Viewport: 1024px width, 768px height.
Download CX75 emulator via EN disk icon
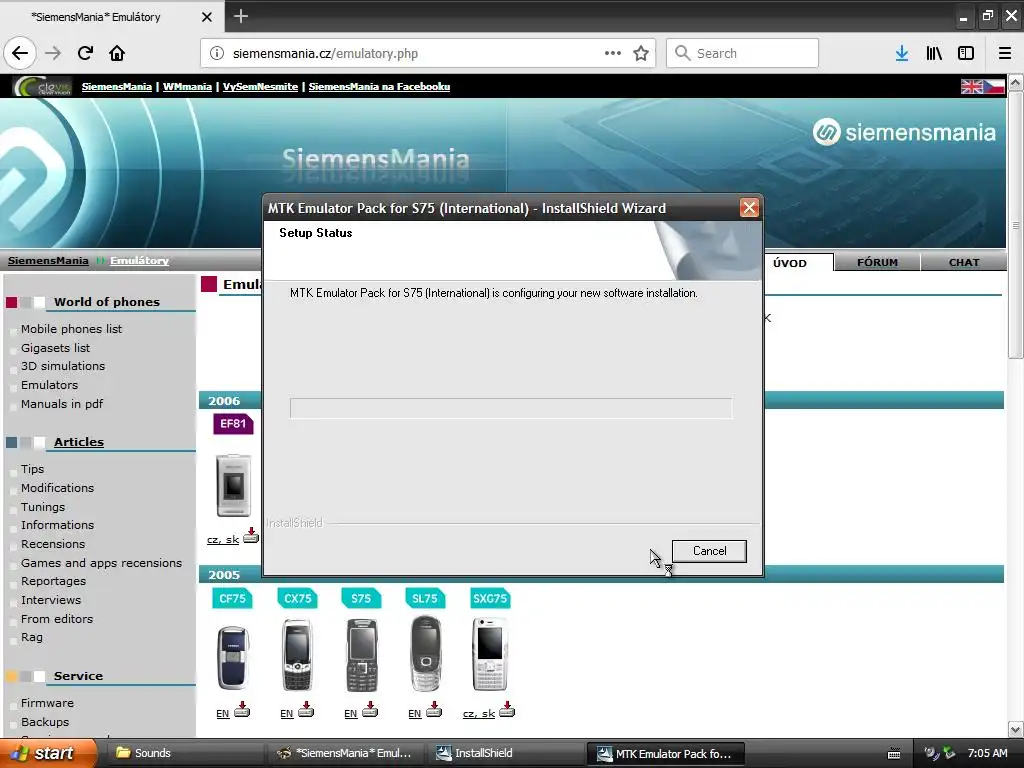click(306, 710)
